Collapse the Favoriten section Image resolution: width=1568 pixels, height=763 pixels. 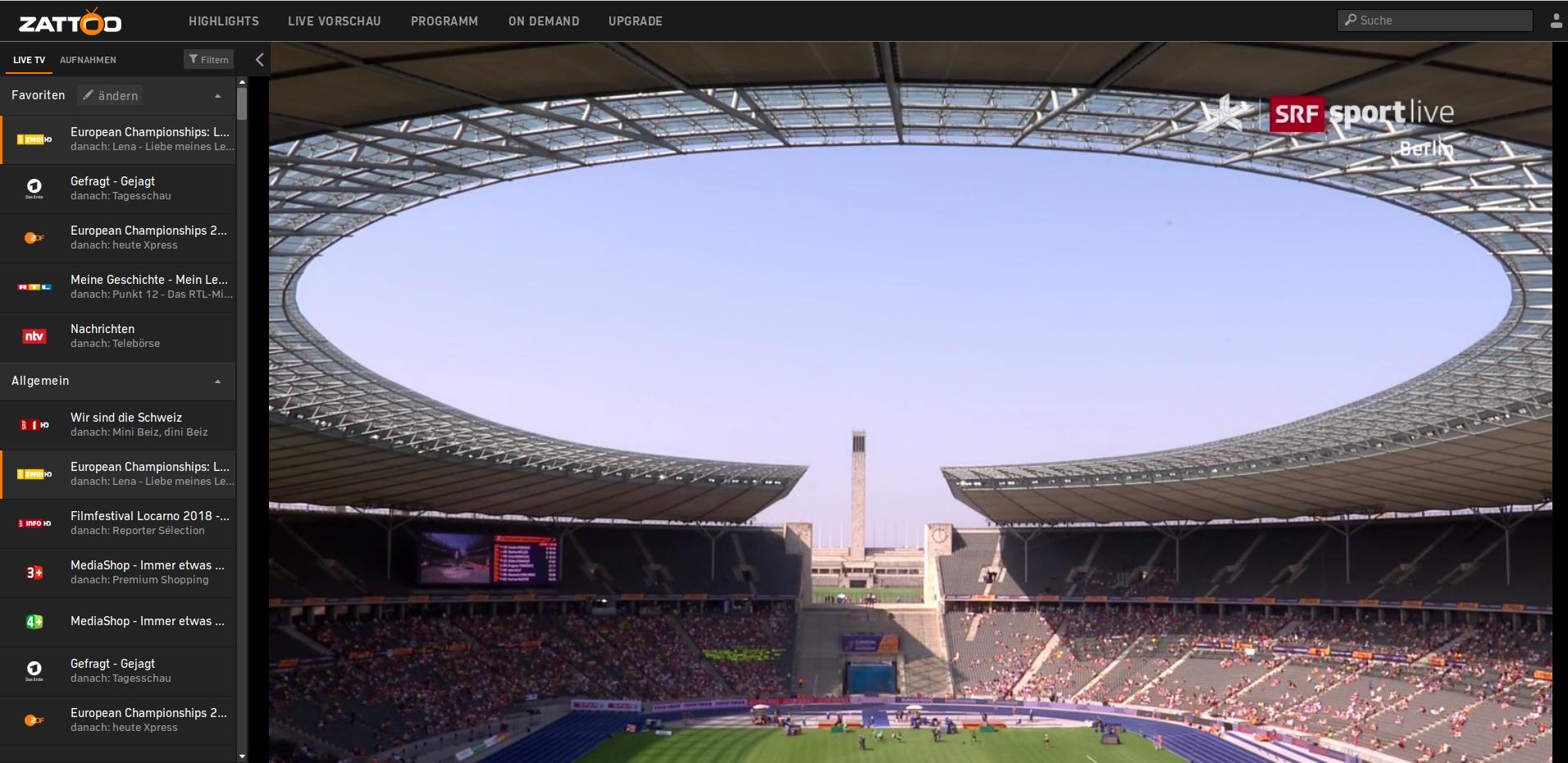[x=217, y=96]
